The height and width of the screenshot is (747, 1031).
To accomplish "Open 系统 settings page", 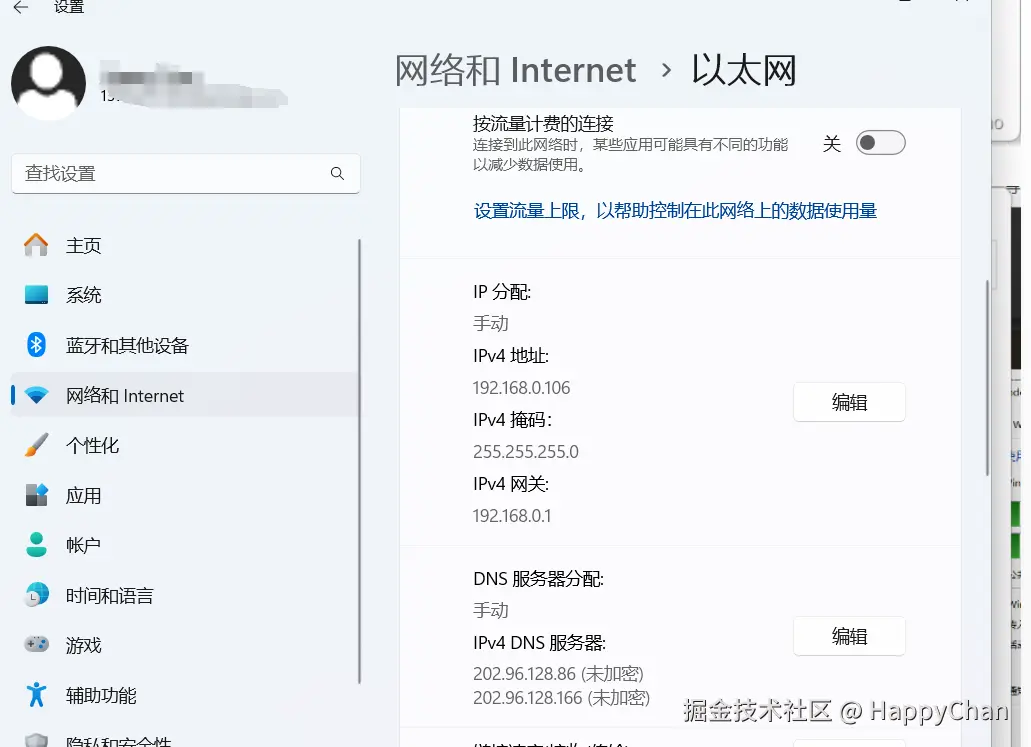I will coord(185,295).
